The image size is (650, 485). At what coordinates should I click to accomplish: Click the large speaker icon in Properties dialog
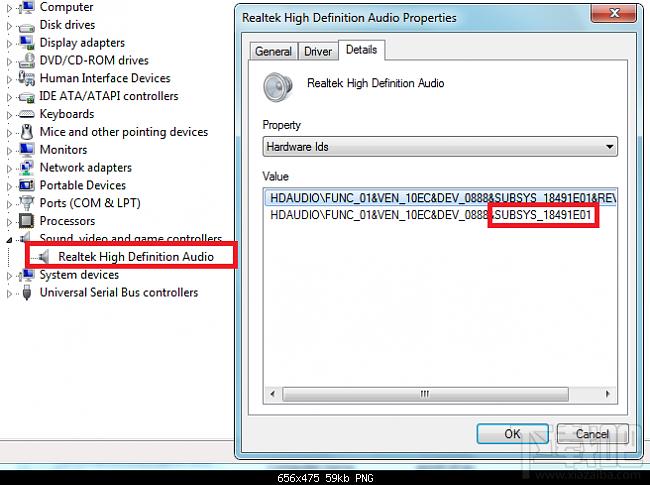click(x=278, y=87)
